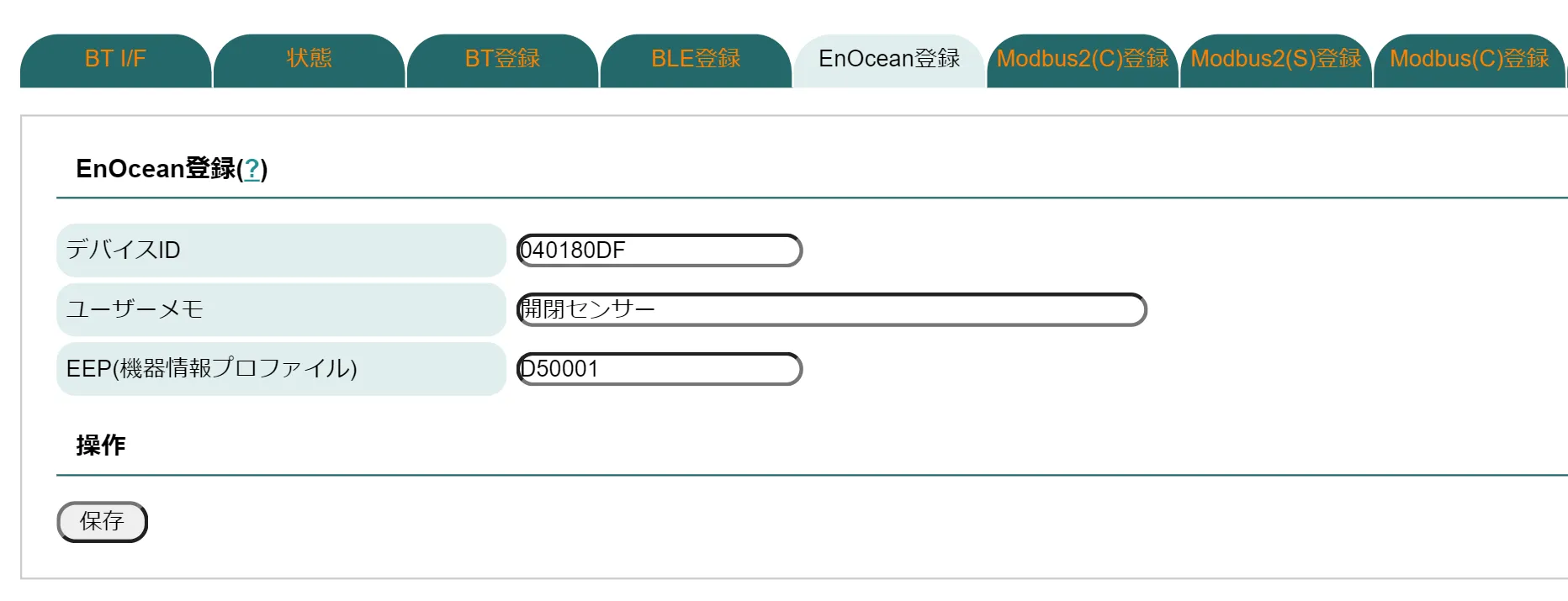
Task: Click the EEP(機器情報プロファイル) label cell
Action: point(281,369)
